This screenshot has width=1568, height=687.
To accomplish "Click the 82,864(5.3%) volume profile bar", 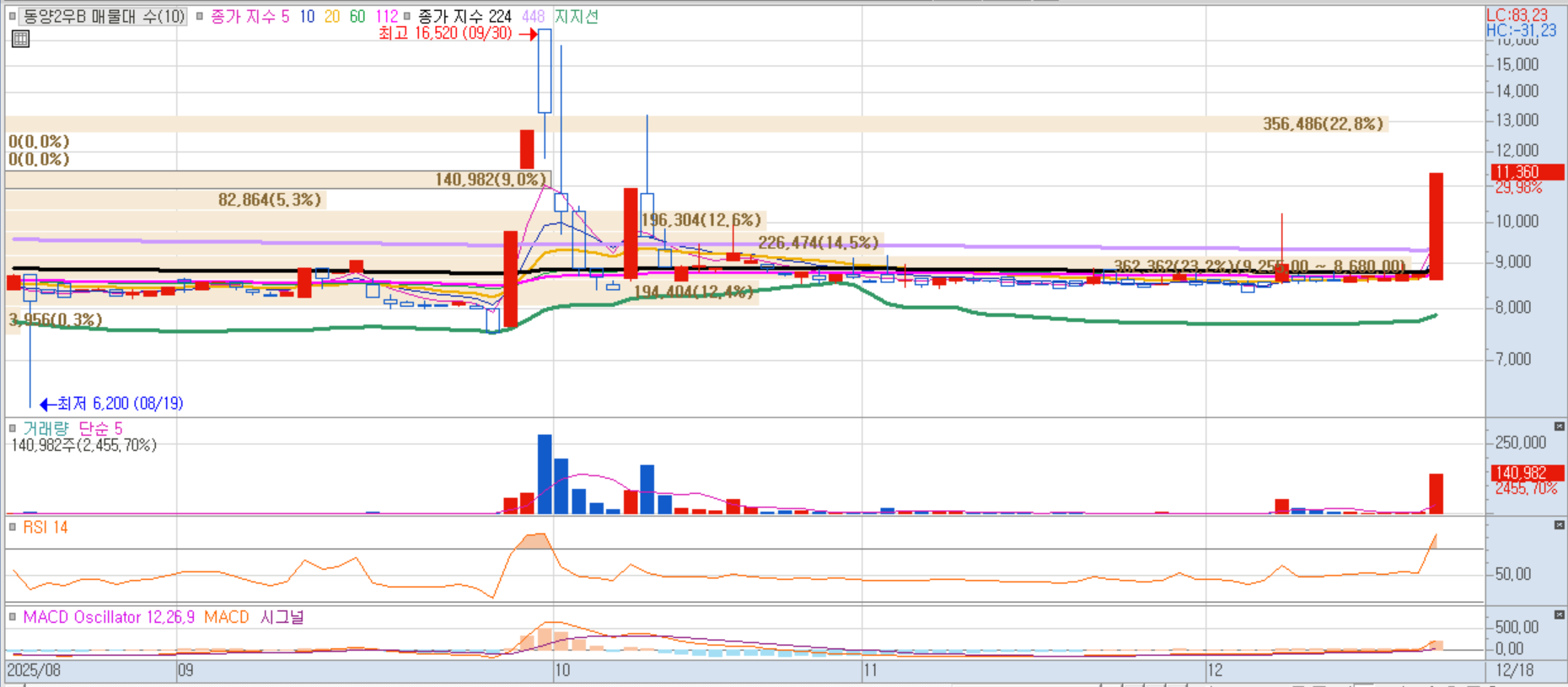I will point(166,200).
